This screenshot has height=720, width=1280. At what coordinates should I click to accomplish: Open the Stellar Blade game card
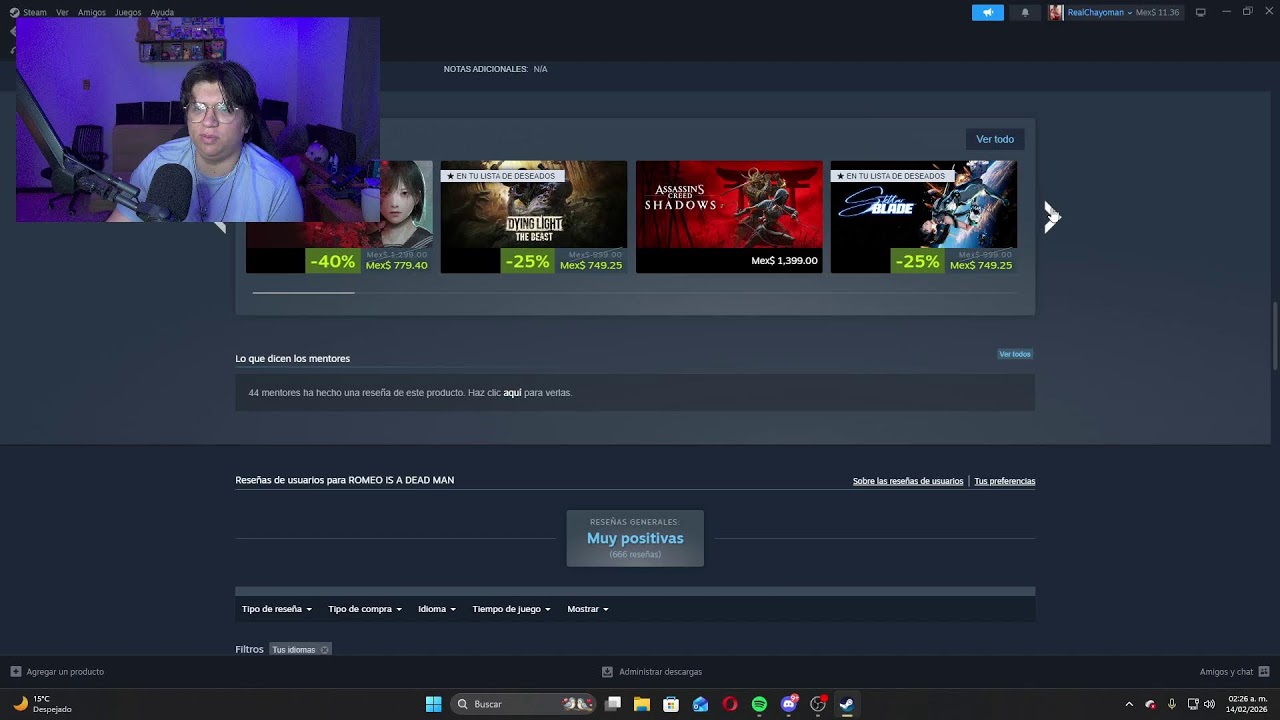pos(924,217)
